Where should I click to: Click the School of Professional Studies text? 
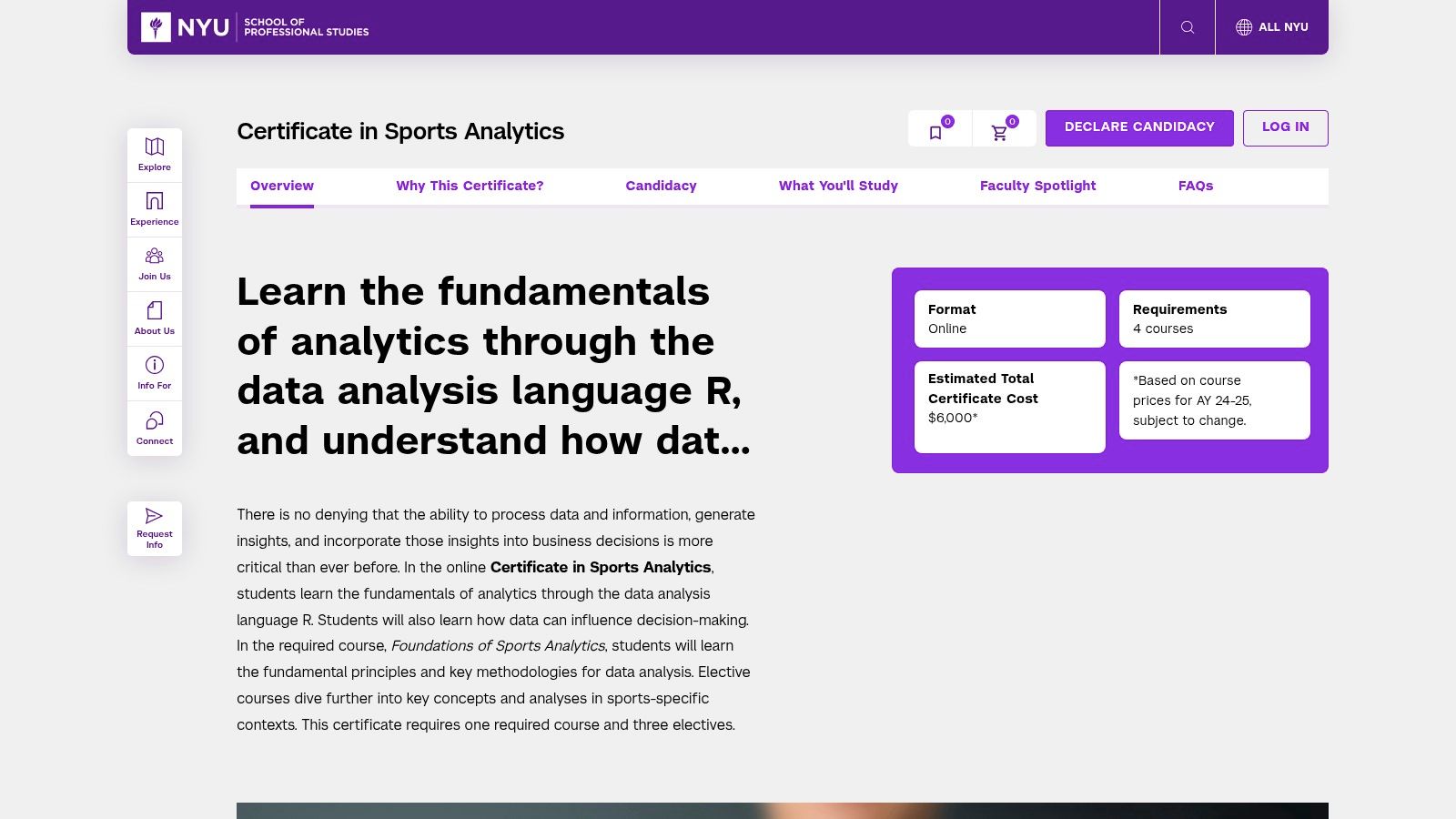[306, 27]
